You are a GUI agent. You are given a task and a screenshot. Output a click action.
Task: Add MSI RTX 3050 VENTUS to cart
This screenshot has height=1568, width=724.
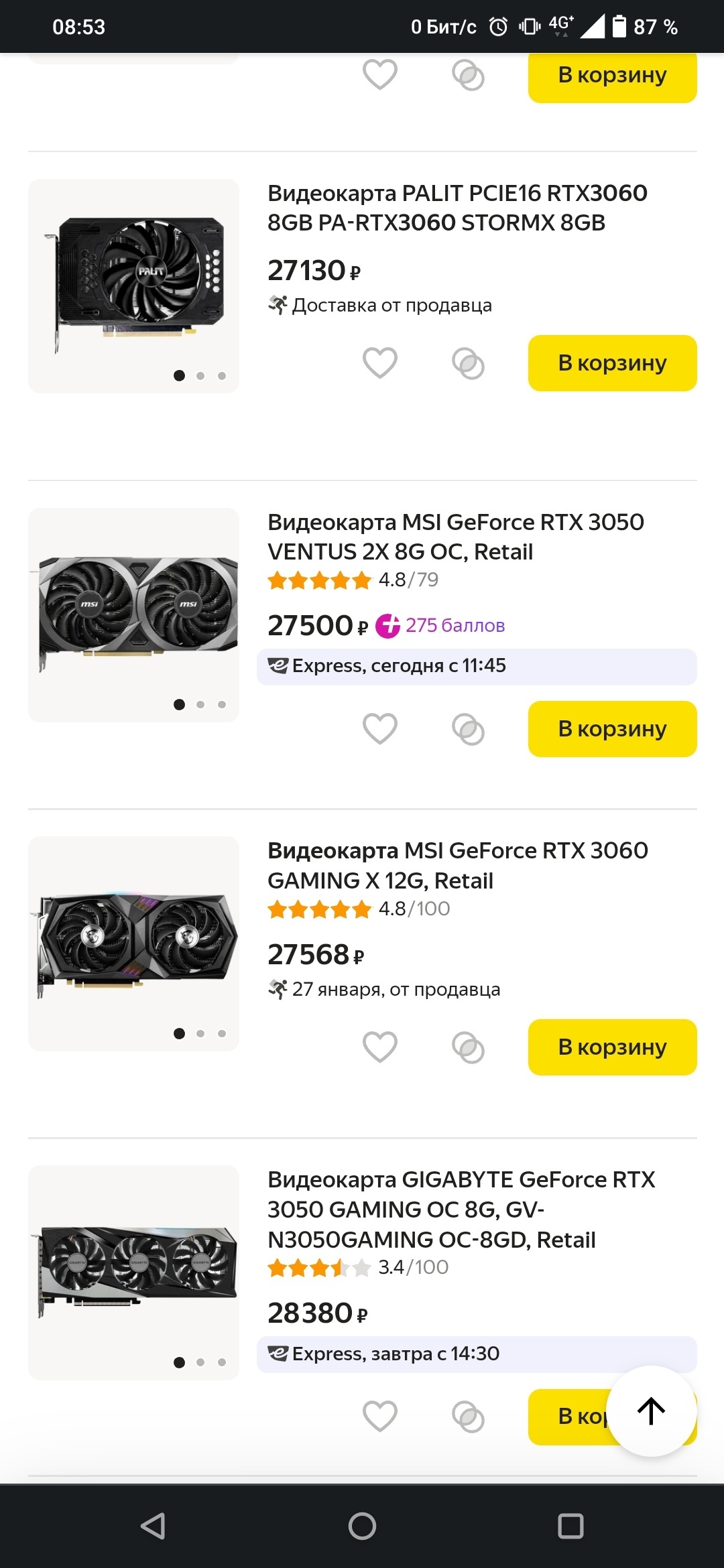612,729
